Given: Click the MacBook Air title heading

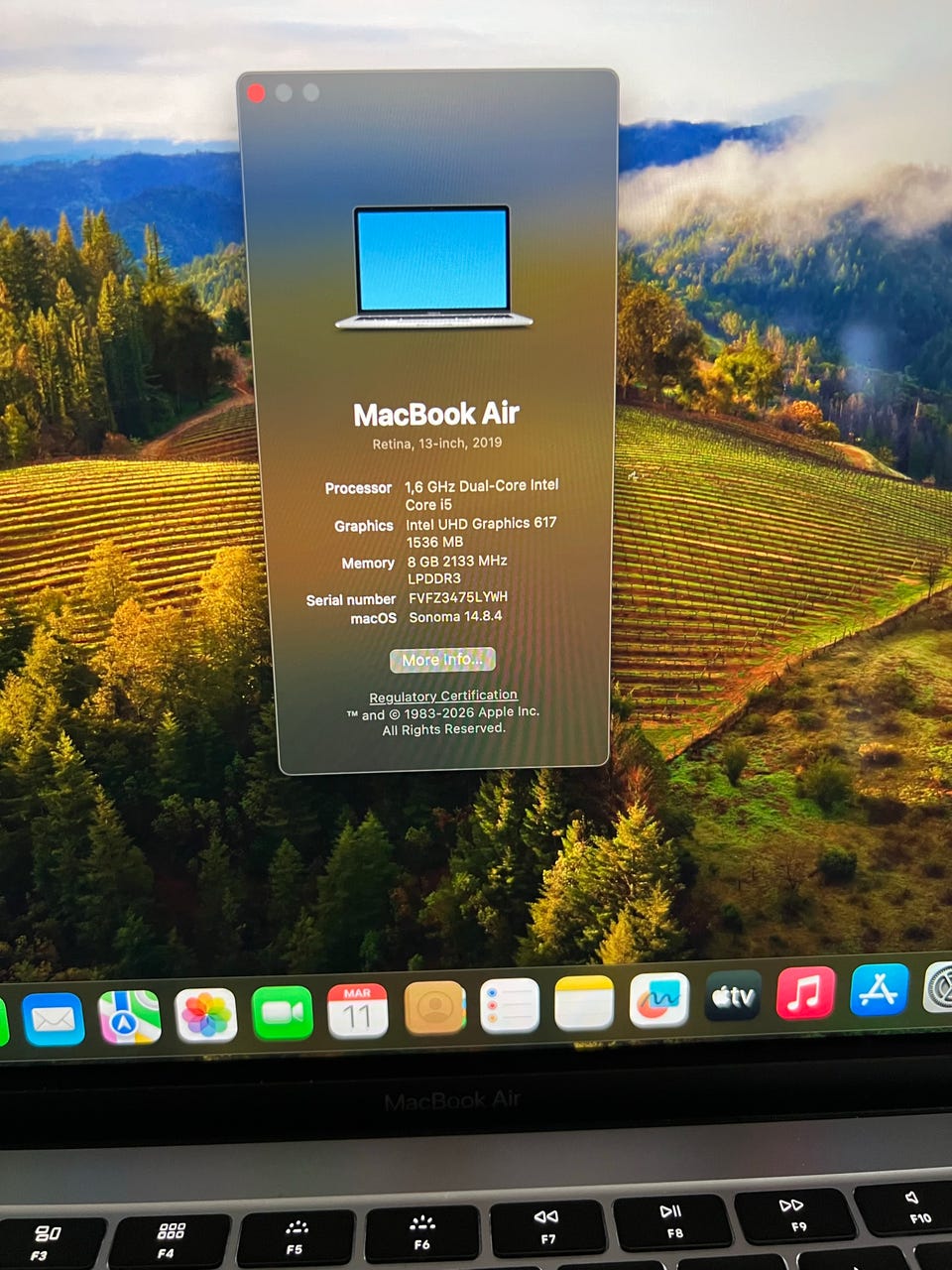Looking at the screenshot, I should coord(436,414).
